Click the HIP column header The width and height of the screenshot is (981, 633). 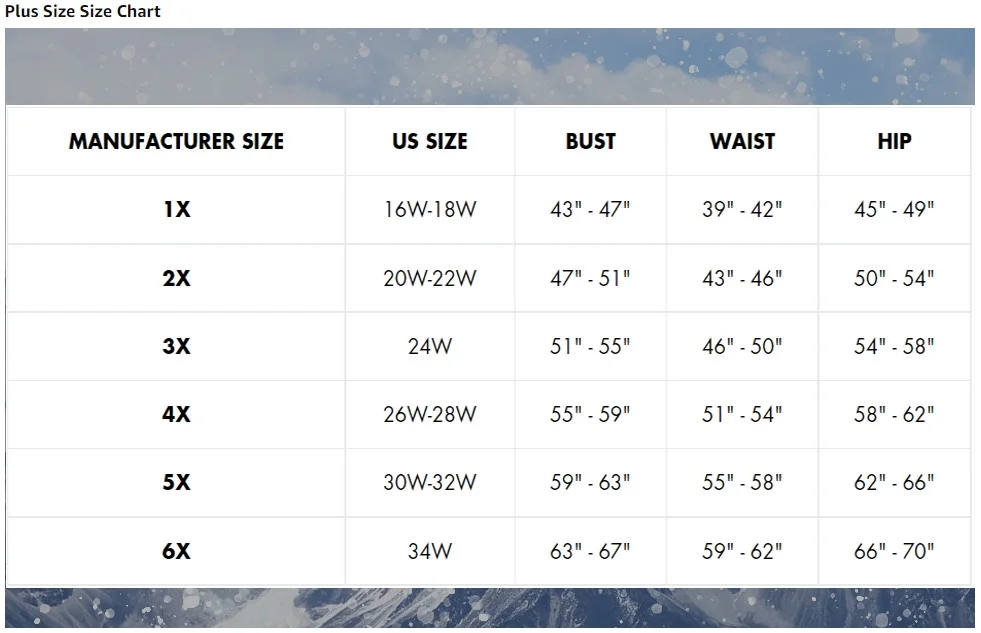894,142
